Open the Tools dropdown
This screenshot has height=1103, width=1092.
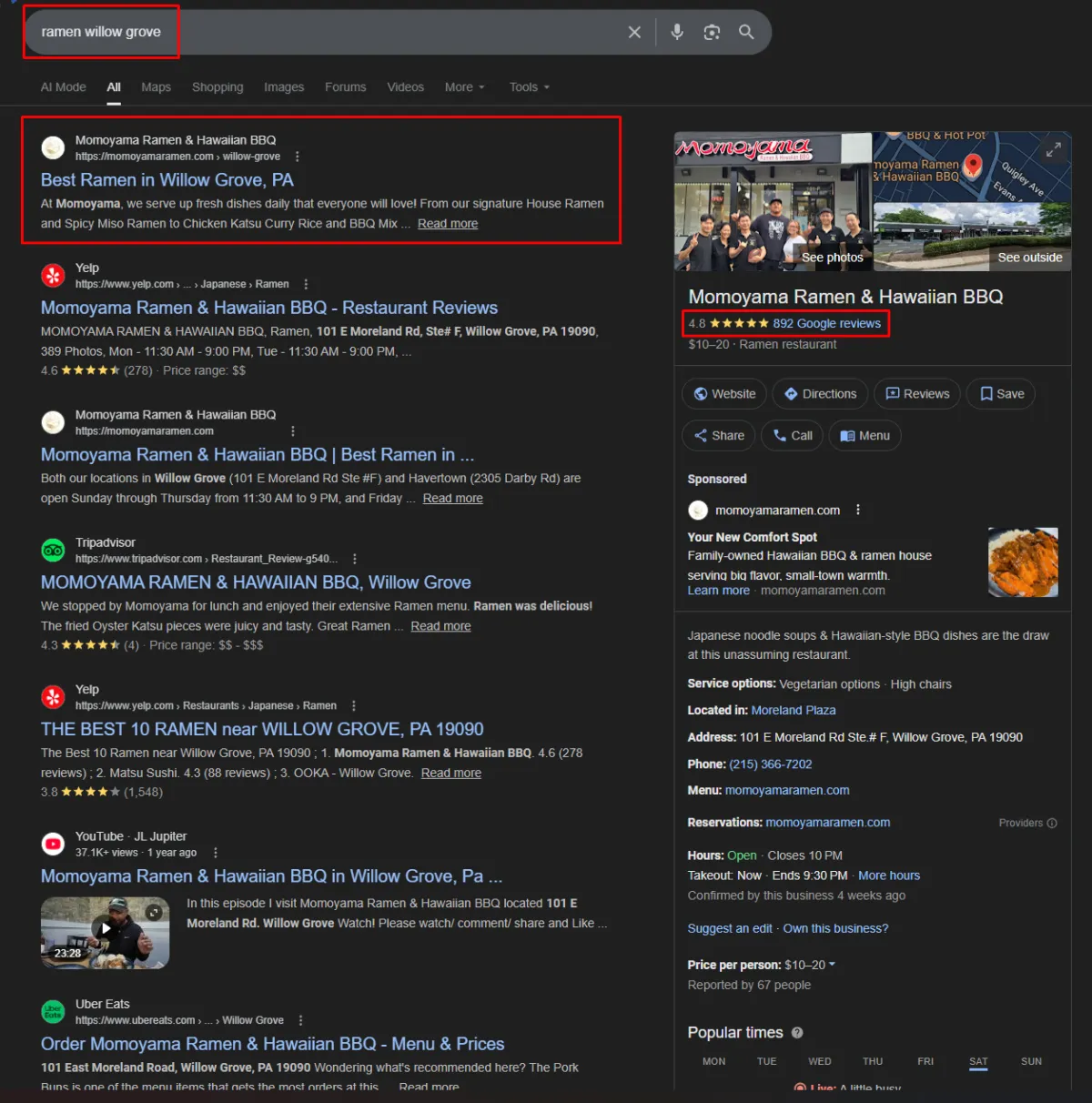point(529,87)
